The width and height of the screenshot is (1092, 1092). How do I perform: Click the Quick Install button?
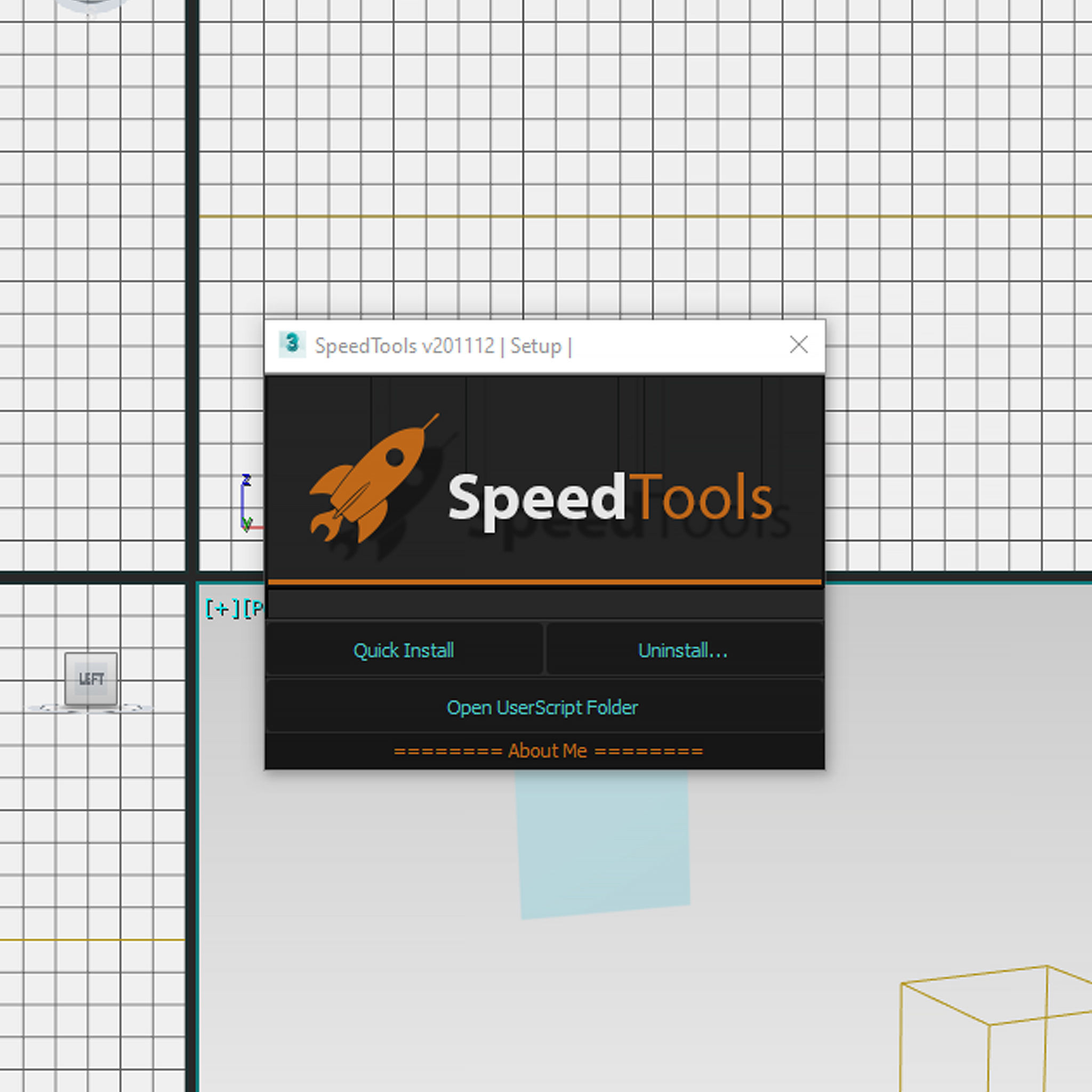coord(404,649)
